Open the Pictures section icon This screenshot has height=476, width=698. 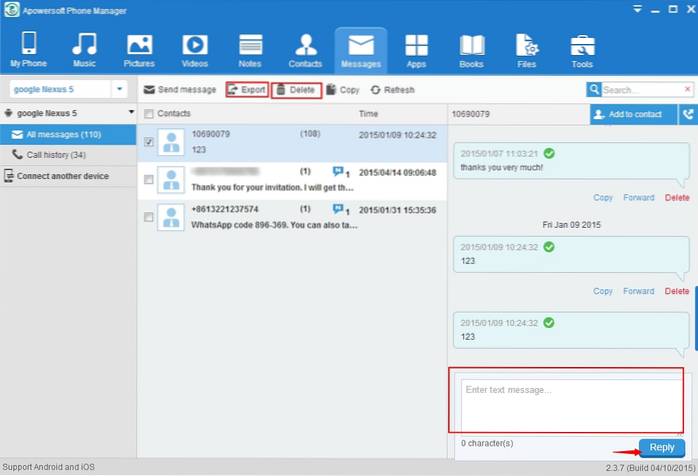pyautogui.click(x=139, y=46)
